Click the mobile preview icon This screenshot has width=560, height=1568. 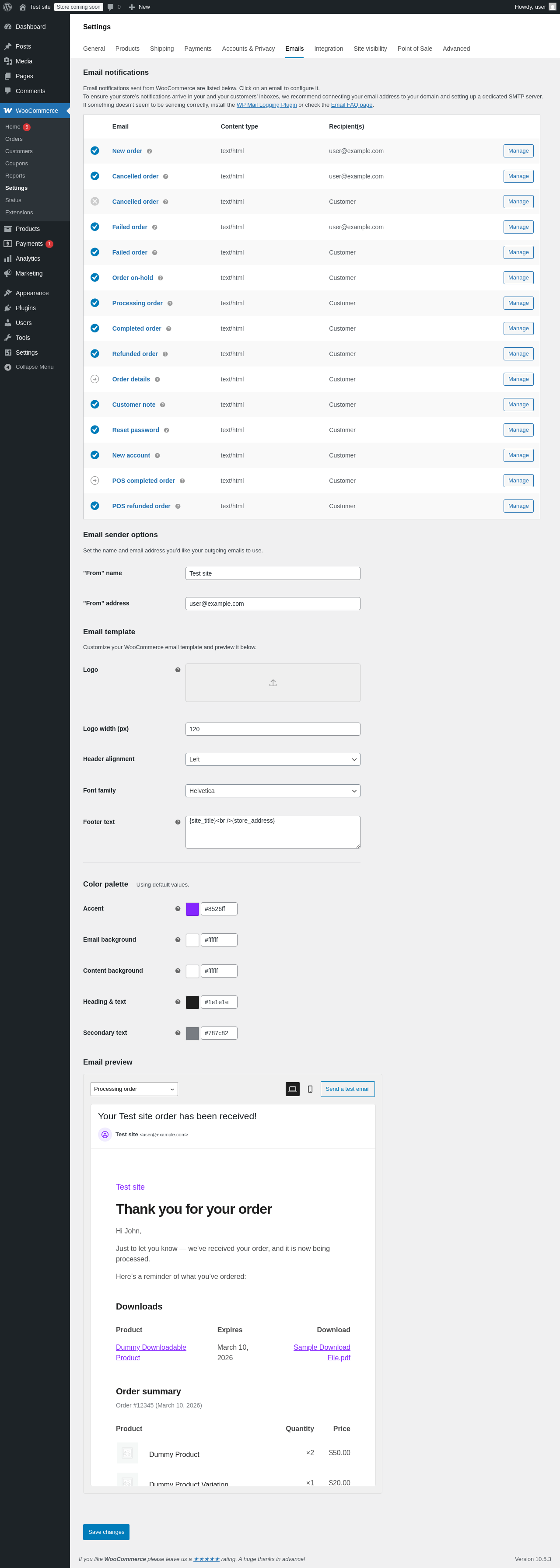click(x=310, y=1089)
